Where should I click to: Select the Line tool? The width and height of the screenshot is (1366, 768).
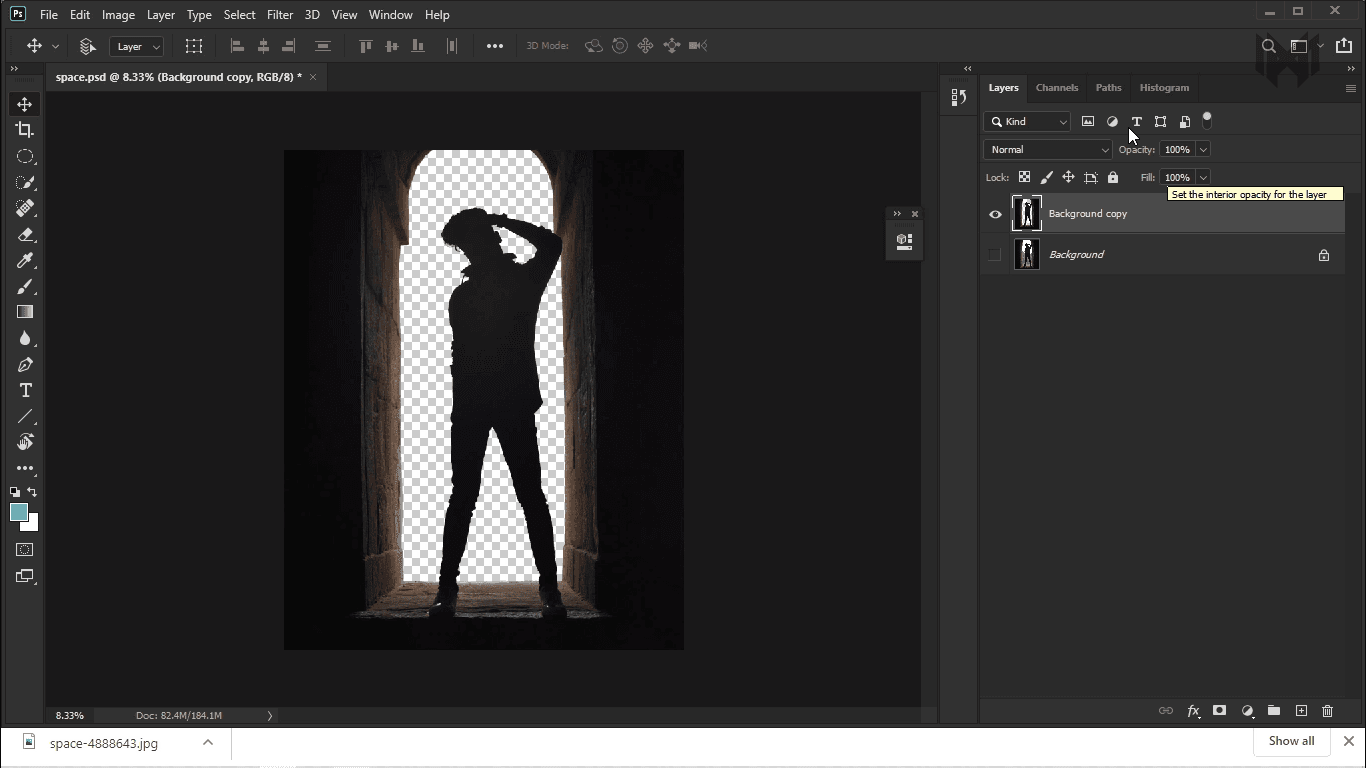25,416
